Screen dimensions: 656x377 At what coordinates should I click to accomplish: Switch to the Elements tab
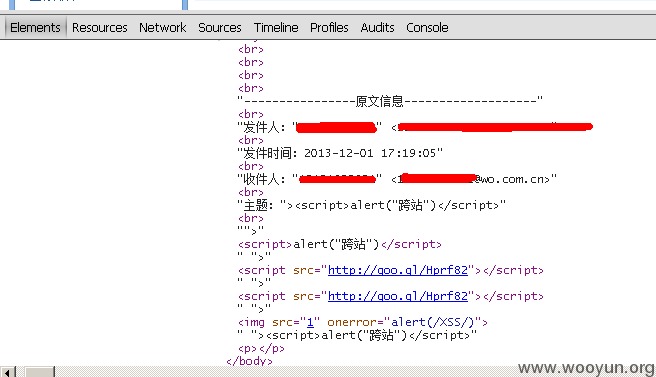pos(35,28)
